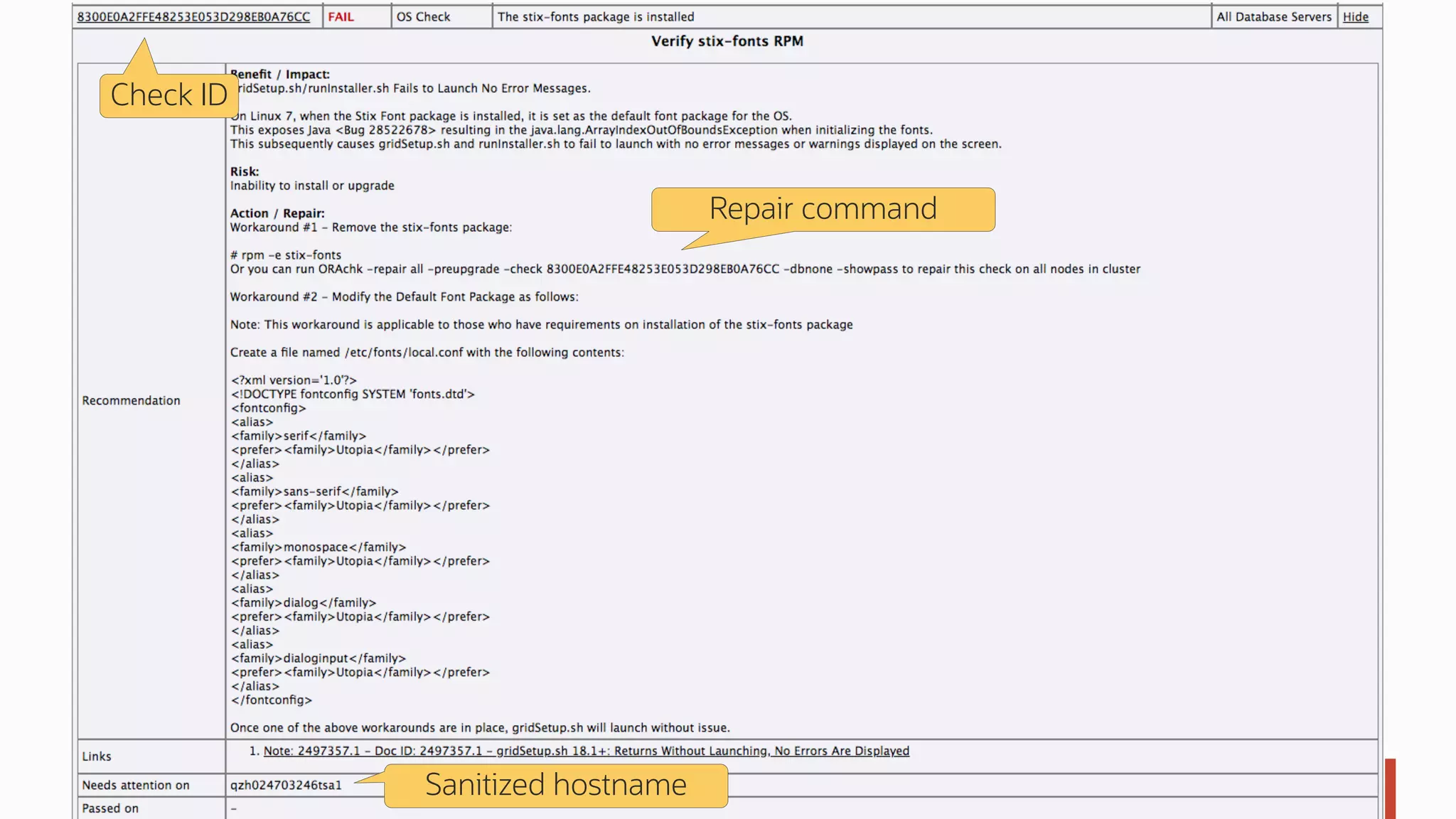Click the All Database Servers cell
Screen dimensions: 1456x819
(x=1273, y=16)
